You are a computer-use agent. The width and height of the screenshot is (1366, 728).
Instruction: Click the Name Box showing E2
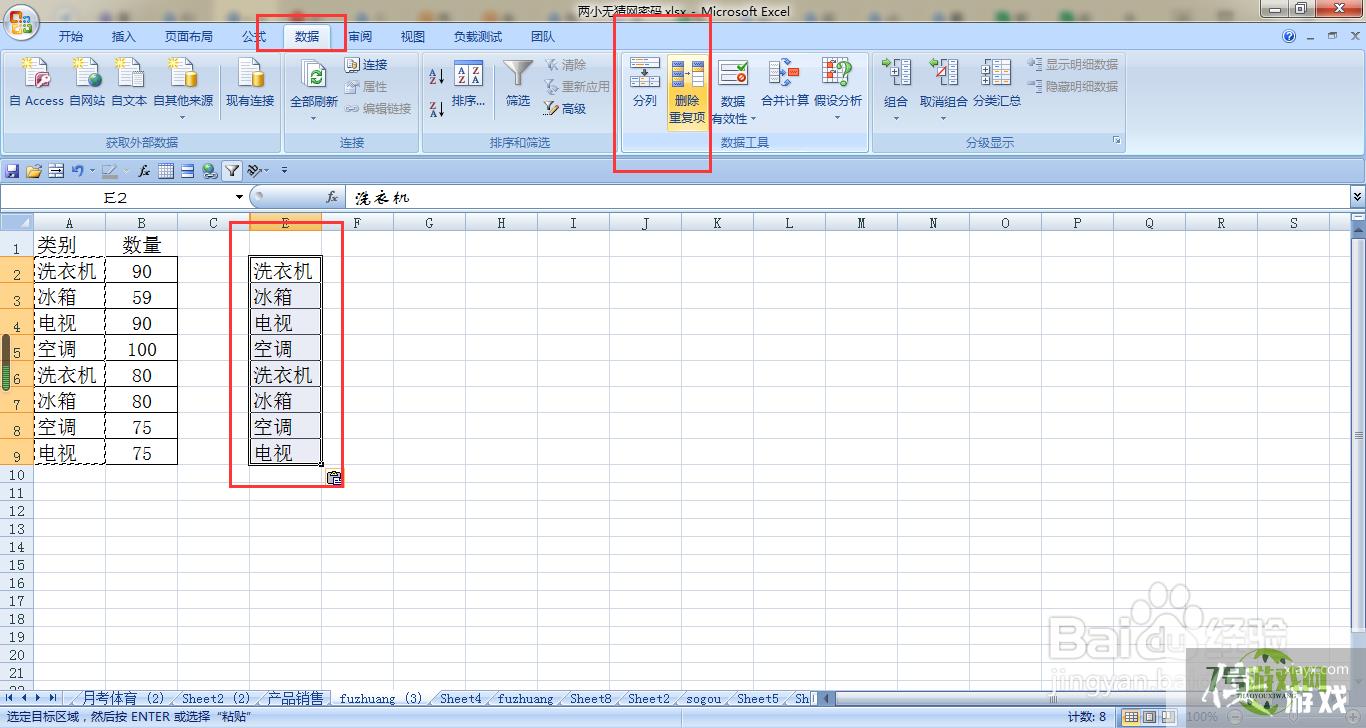116,198
